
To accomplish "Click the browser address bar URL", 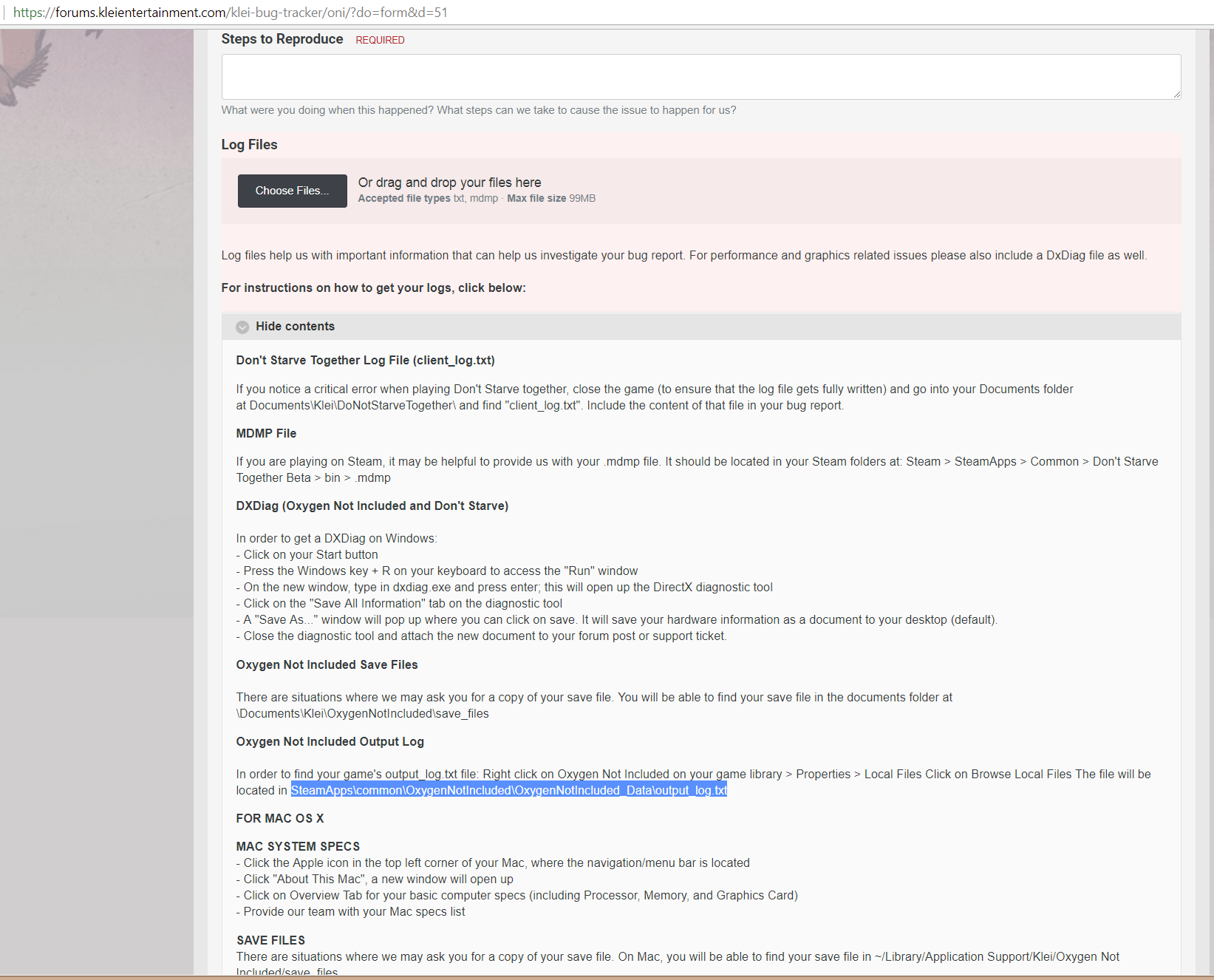I will (231, 13).
